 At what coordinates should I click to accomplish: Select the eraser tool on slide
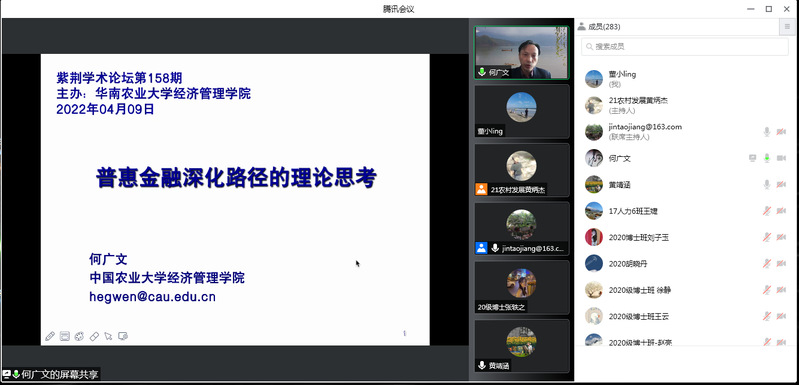click(94, 336)
